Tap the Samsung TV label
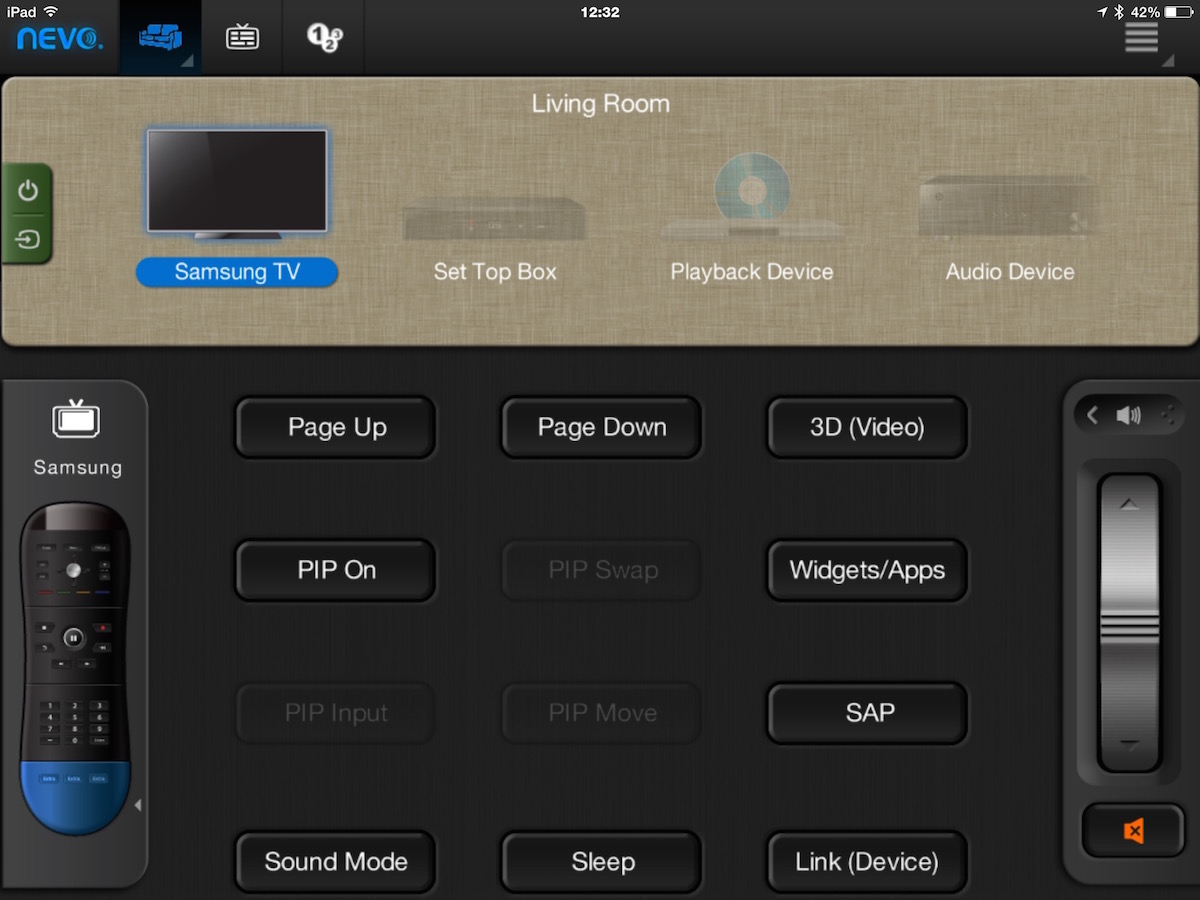Viewport: 1200px width, 900px height. 237,272
